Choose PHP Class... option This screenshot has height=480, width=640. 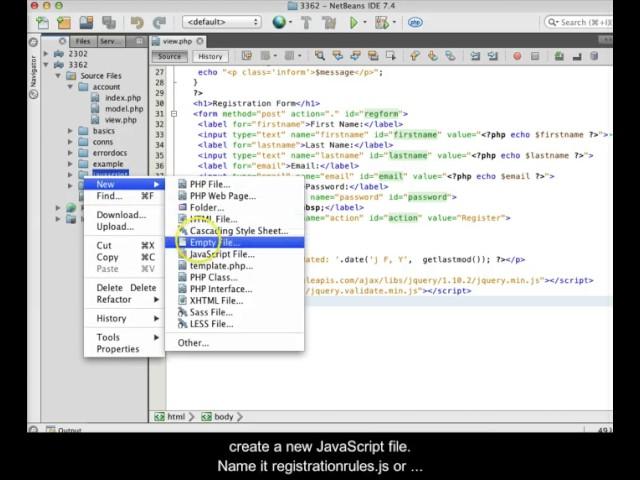click(235, 277)
